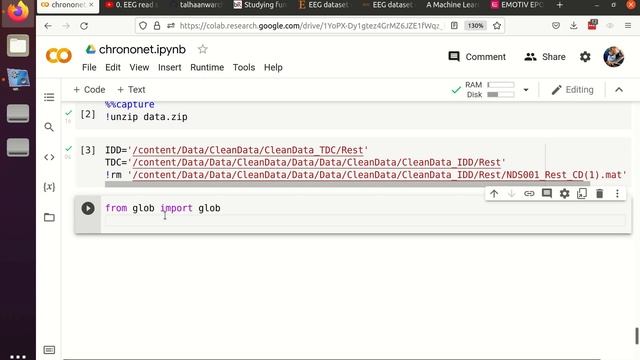The image size is (640, 360).
Task: Open reader view icon in address bar
Action: click(x=454, y=26)
